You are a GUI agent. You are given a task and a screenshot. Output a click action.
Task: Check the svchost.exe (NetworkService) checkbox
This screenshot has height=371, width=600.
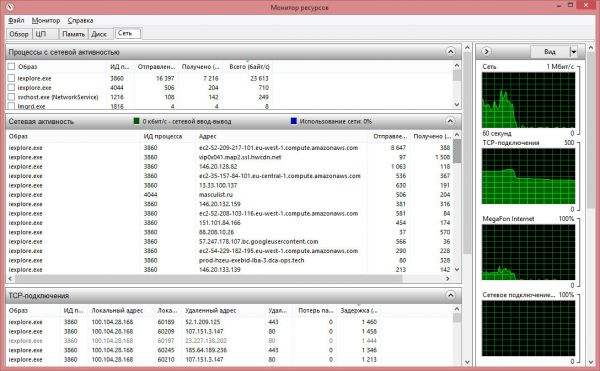click(x=11, y=97)
